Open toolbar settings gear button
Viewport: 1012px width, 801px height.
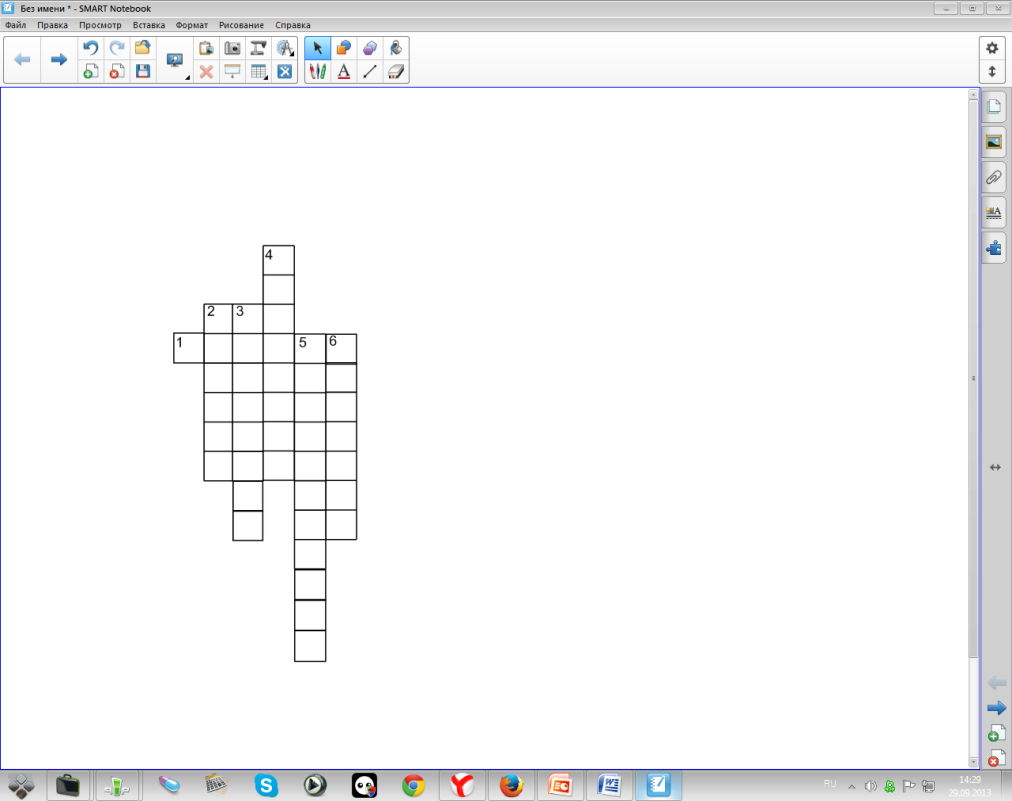(992, 48)
